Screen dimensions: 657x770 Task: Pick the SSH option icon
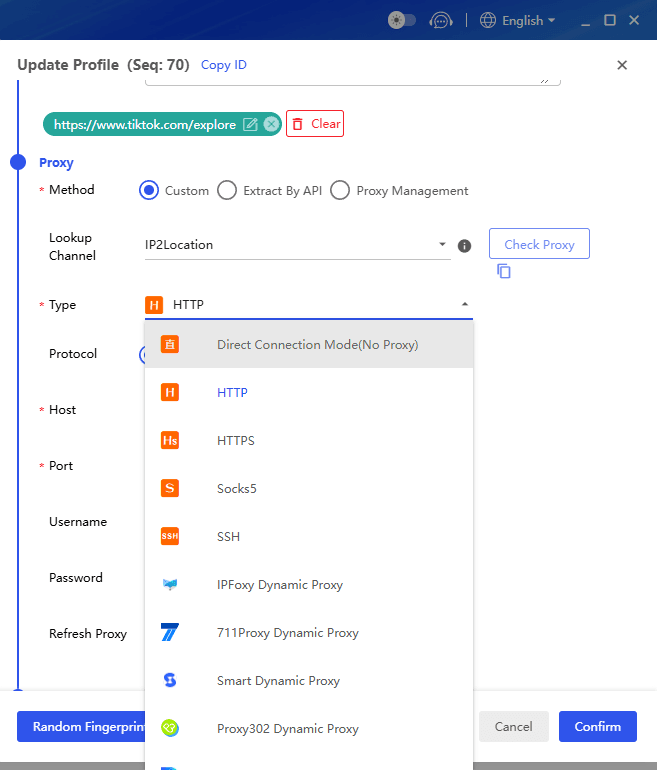(x=170, y=537)
